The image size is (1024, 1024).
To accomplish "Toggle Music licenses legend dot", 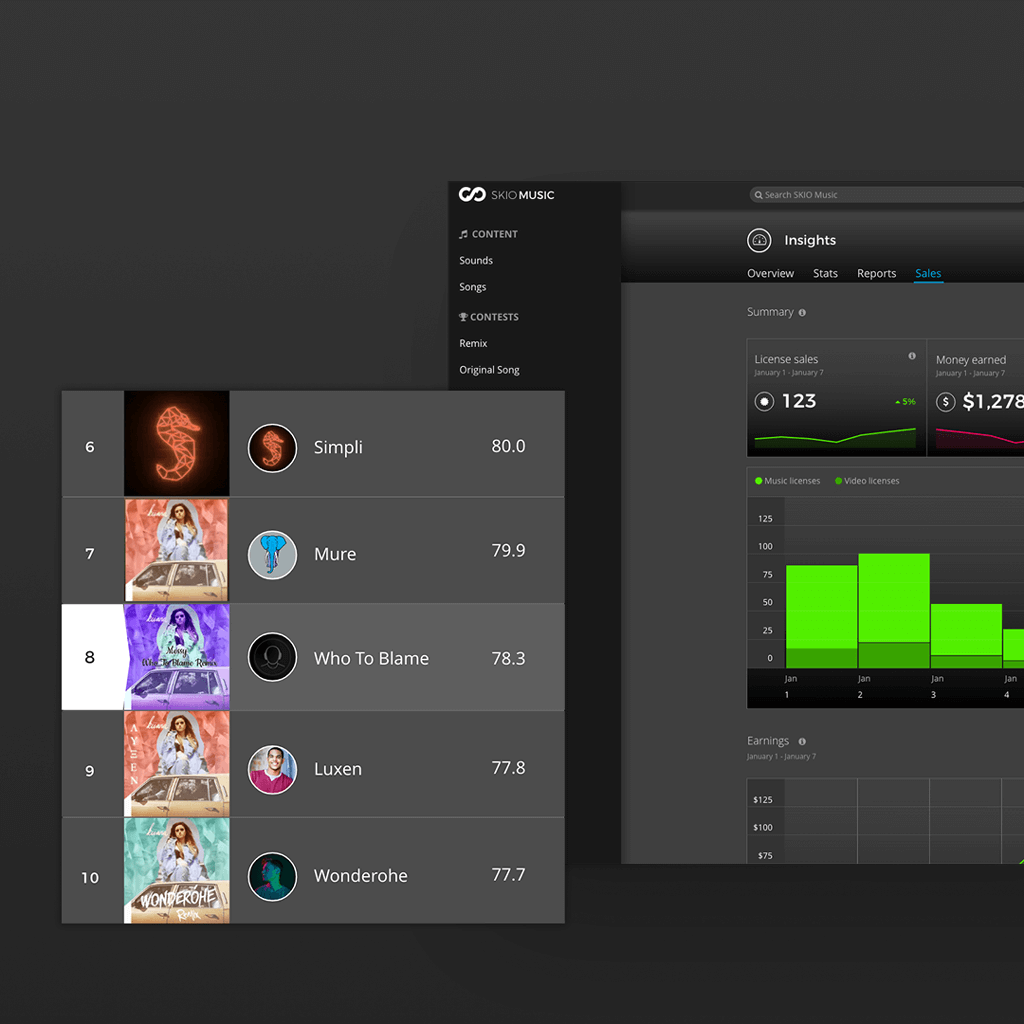I will coord(758,481).
